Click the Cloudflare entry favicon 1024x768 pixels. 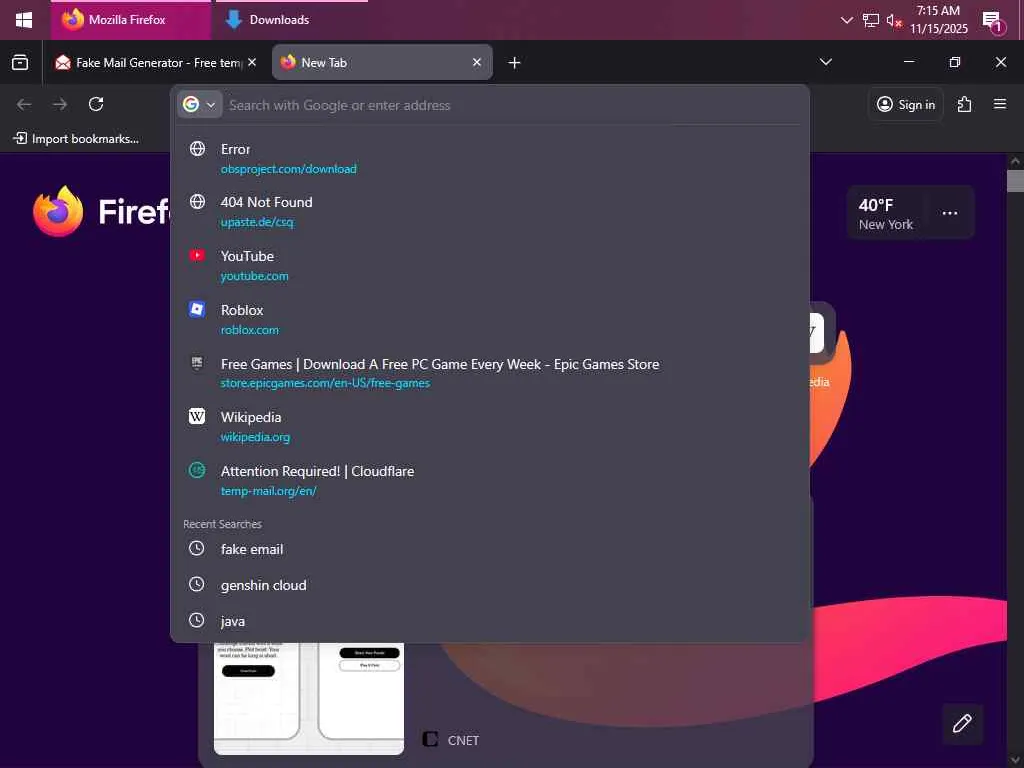197,470
